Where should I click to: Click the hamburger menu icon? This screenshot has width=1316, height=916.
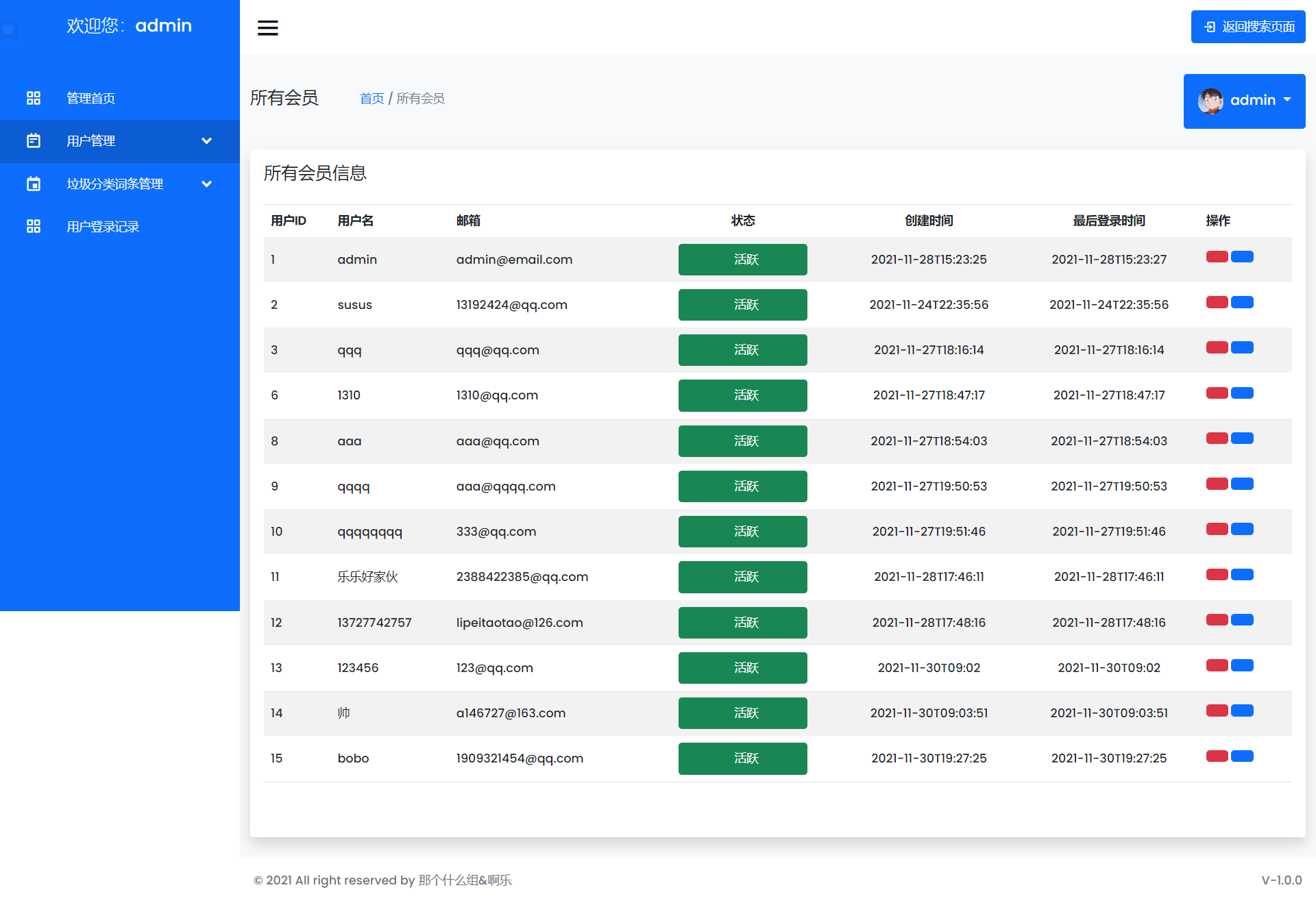pyautogui.click(x=267, y=27)
